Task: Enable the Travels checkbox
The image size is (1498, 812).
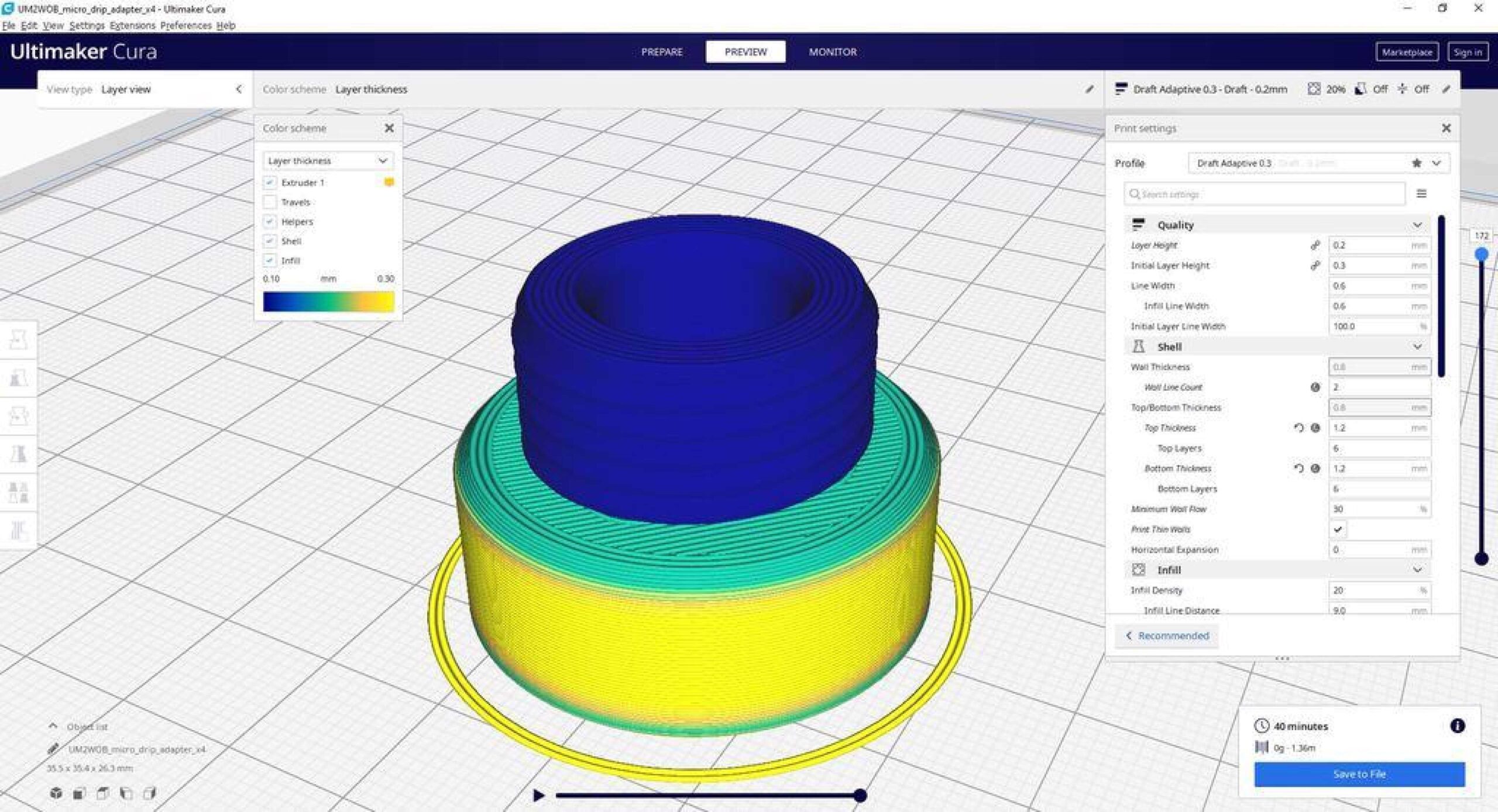Action: (270, 202)
